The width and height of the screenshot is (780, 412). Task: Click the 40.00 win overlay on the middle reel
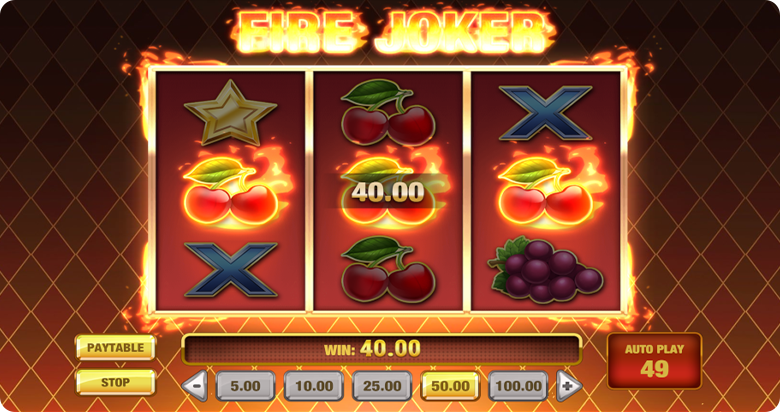point(388,192)
